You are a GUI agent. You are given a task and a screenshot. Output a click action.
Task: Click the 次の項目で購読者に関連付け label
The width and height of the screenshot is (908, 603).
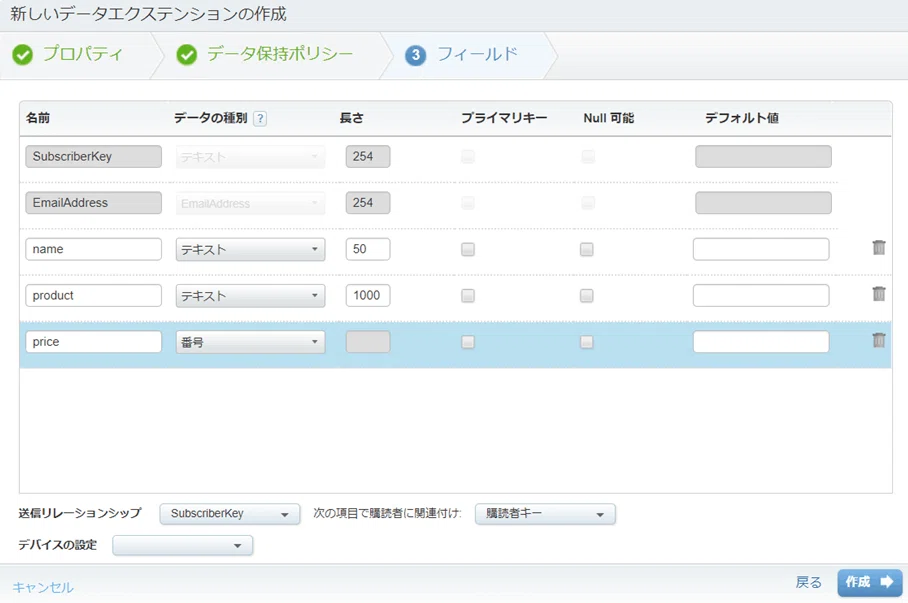click(387, 513)
